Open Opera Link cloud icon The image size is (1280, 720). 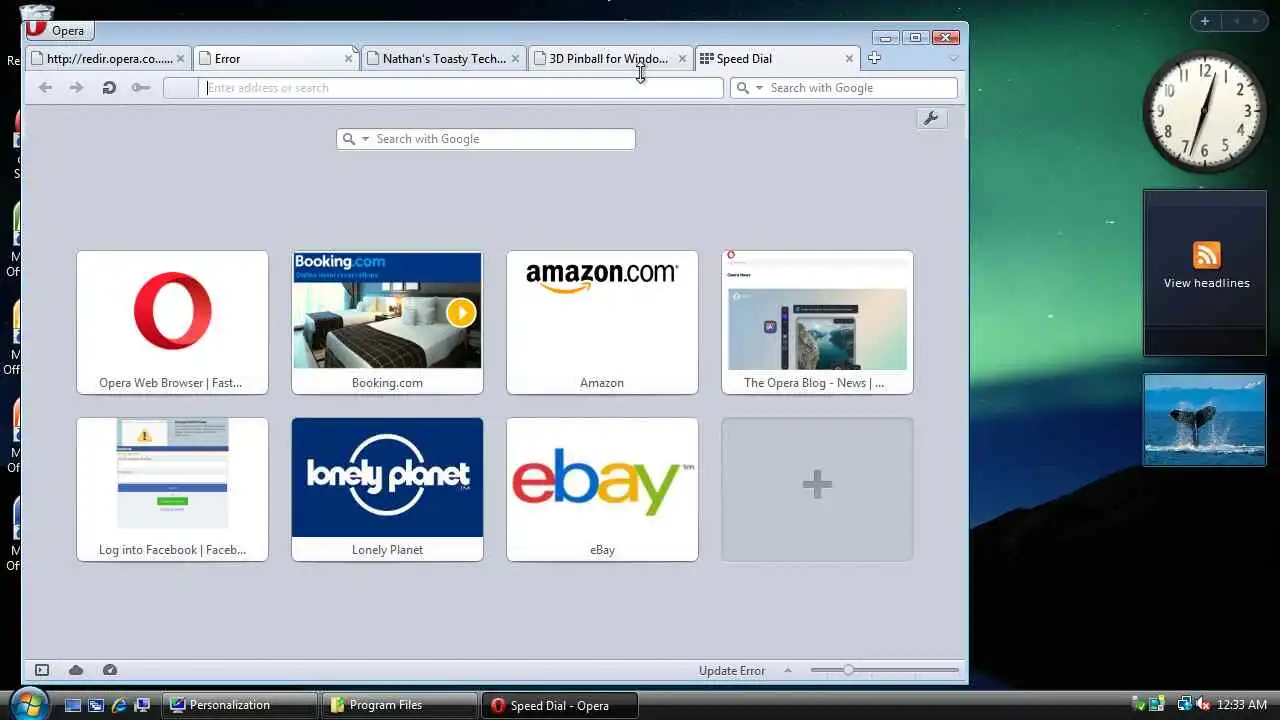tap(76, 670)
